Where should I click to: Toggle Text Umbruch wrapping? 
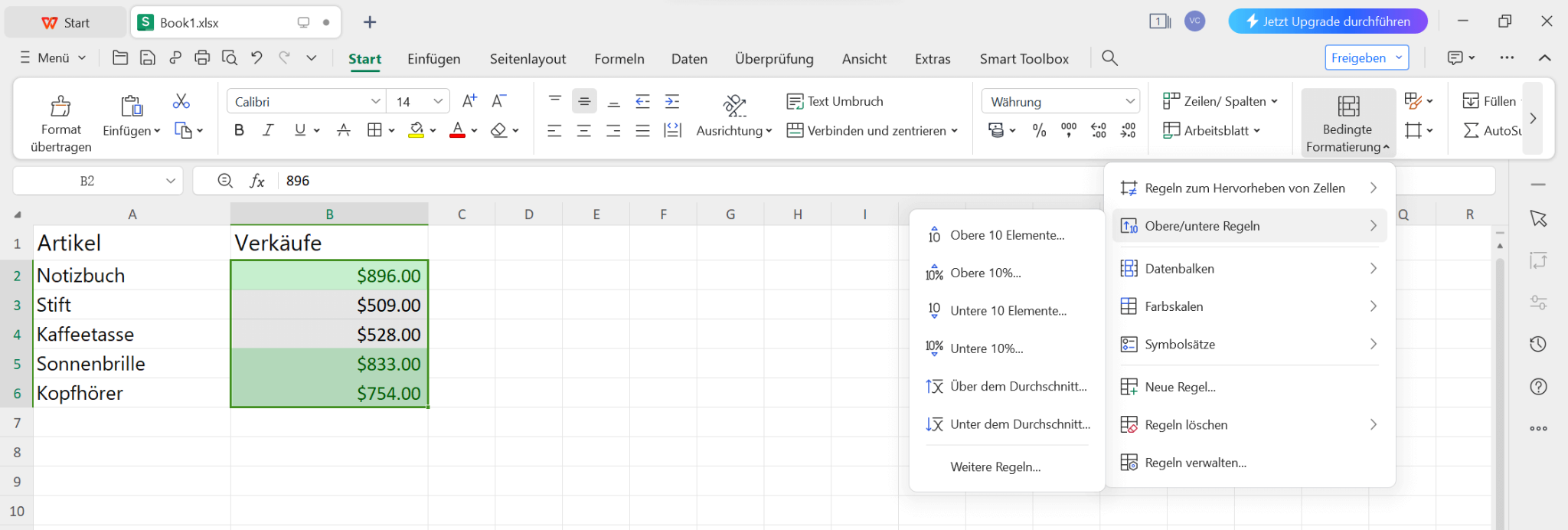(x=835, y=101)
